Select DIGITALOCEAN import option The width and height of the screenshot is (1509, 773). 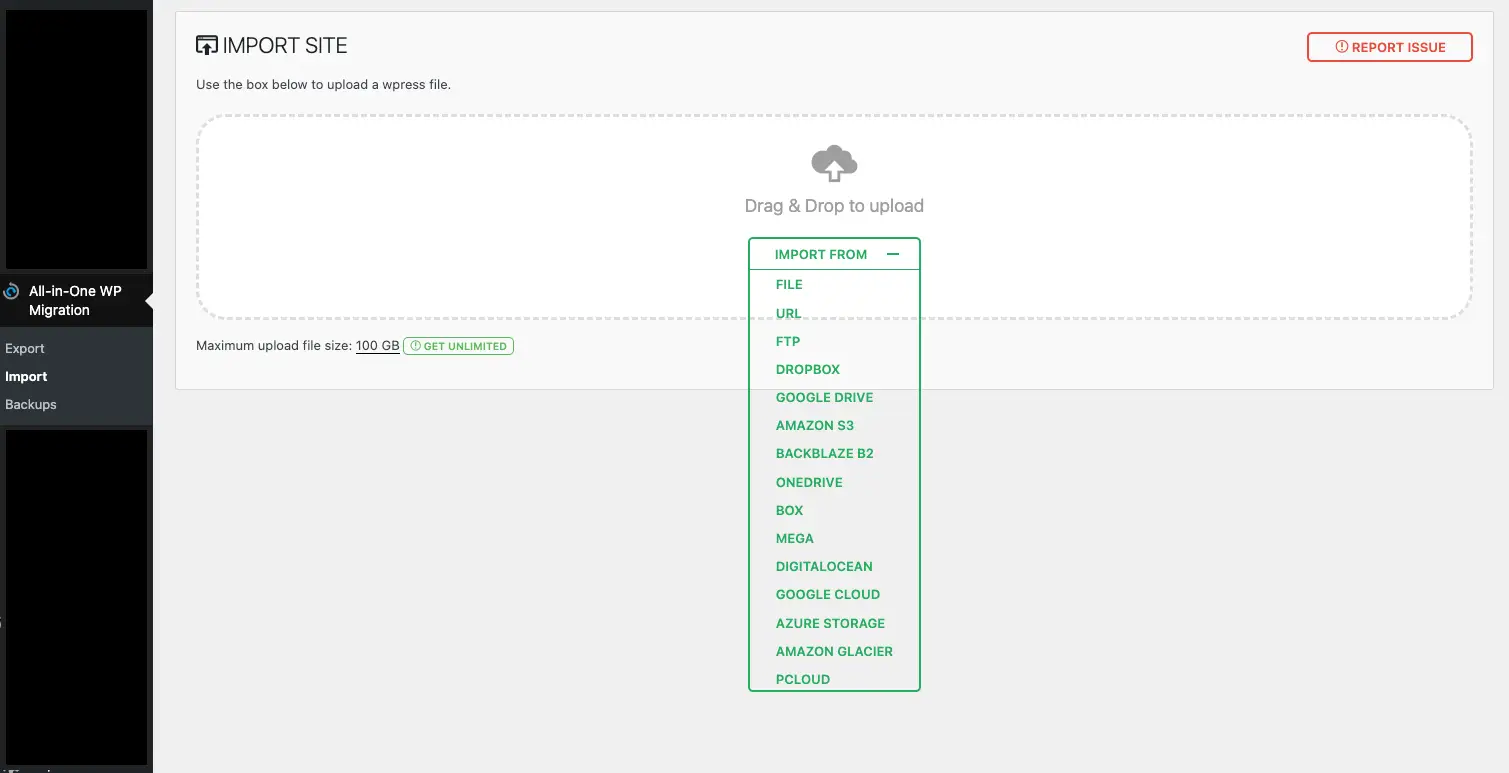(x=824, y=566)
